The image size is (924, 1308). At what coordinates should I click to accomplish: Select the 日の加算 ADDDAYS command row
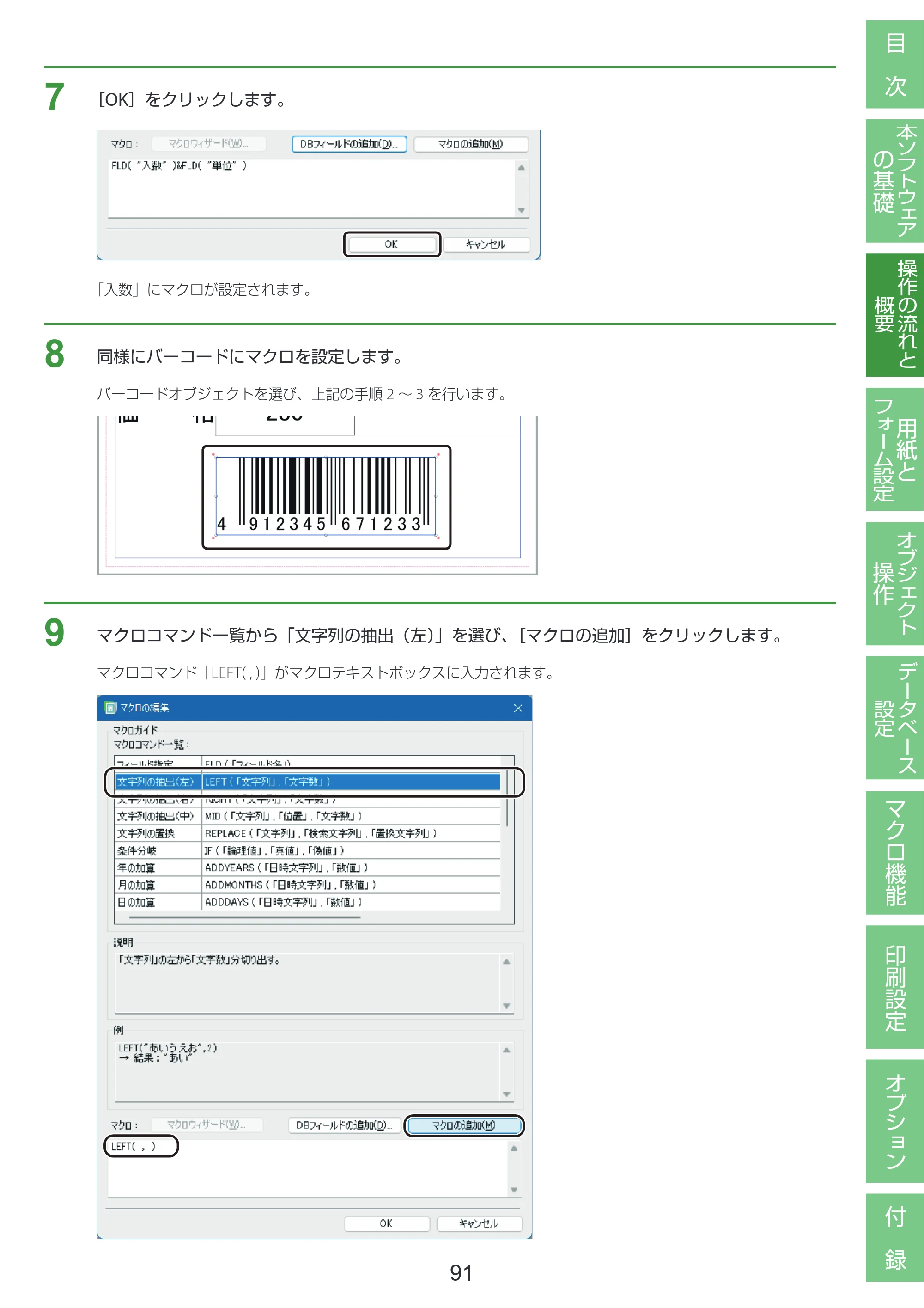click(308, 902)
